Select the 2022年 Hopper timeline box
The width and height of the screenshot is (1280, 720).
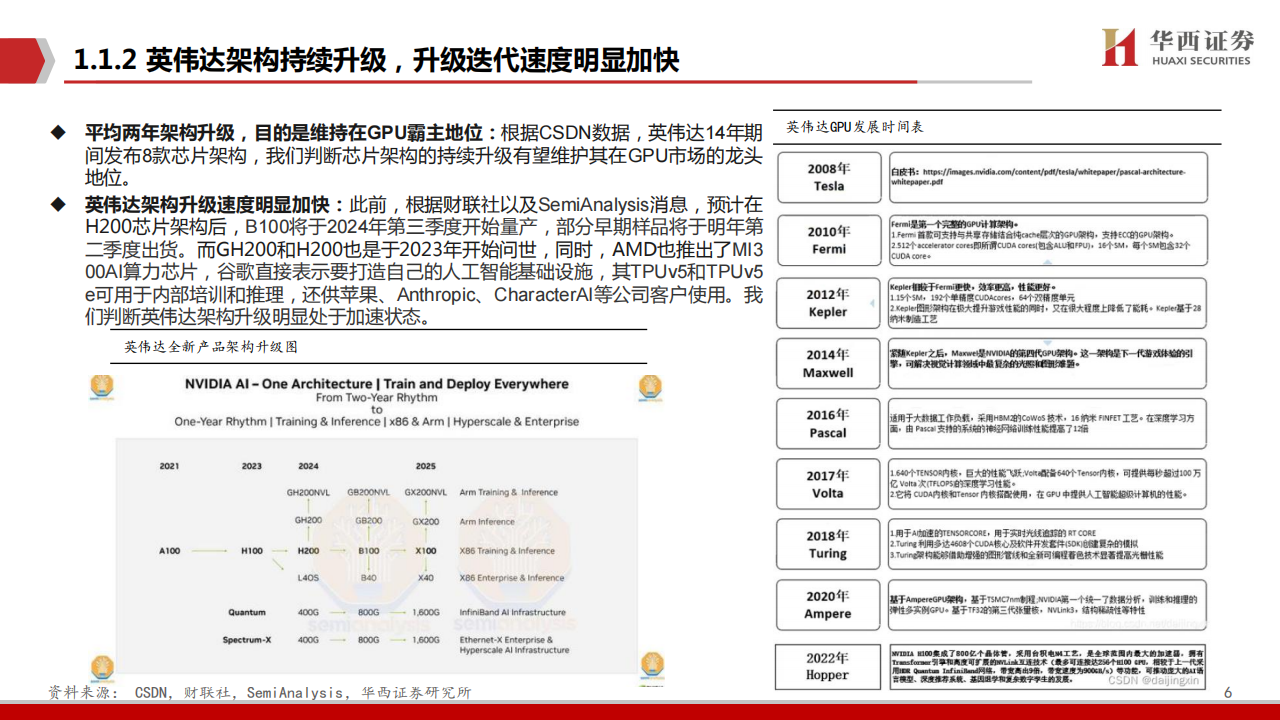click(x=828, y=666)
